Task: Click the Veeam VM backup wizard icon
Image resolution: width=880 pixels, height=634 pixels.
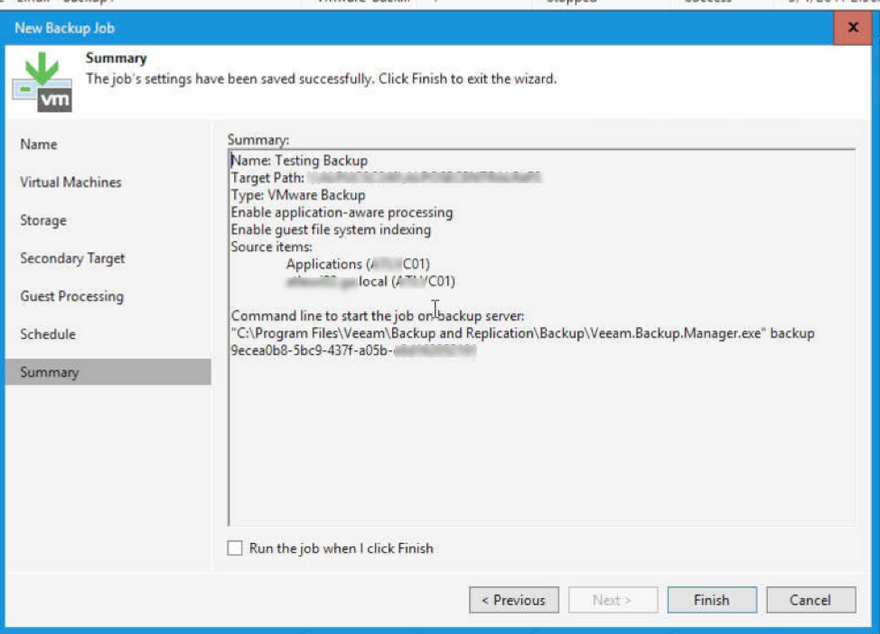Action: (x=43, y=82)
